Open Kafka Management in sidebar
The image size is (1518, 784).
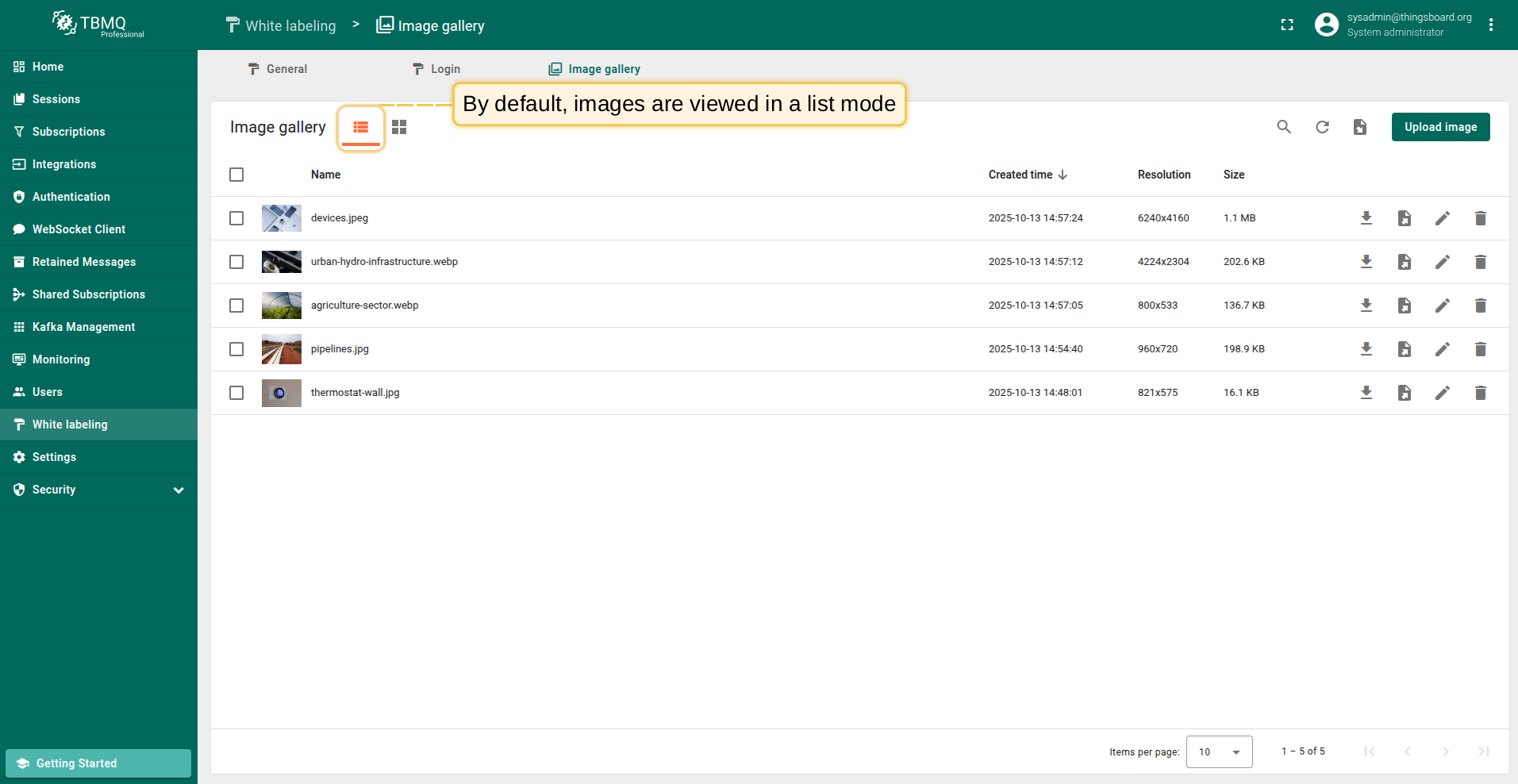[x=83, y=327]
